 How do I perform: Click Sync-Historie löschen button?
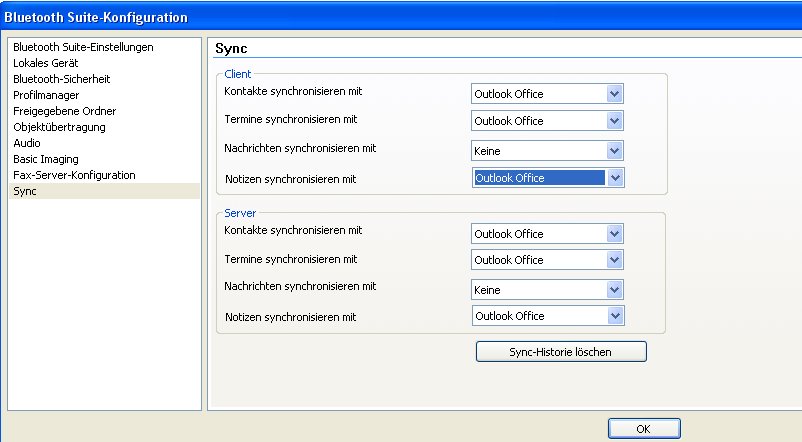click(x=561, y=351)
